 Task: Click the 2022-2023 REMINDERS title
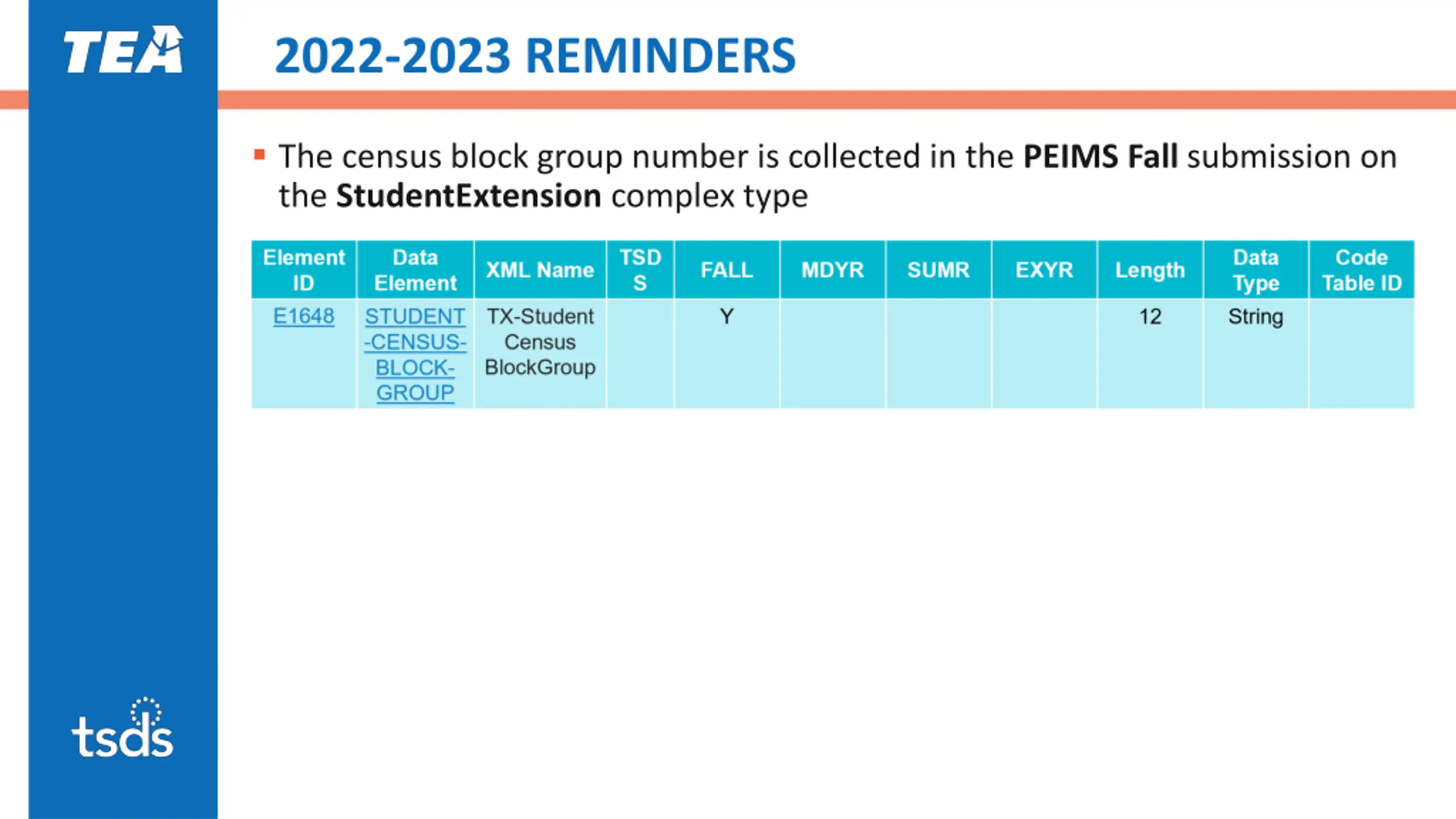[x=535, y=55]
